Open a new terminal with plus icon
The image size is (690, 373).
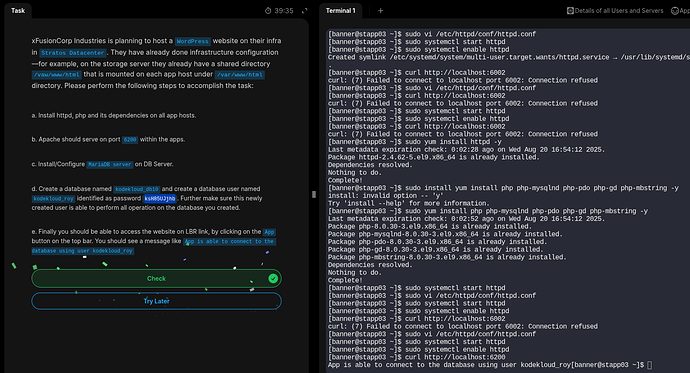coord(381,11)
